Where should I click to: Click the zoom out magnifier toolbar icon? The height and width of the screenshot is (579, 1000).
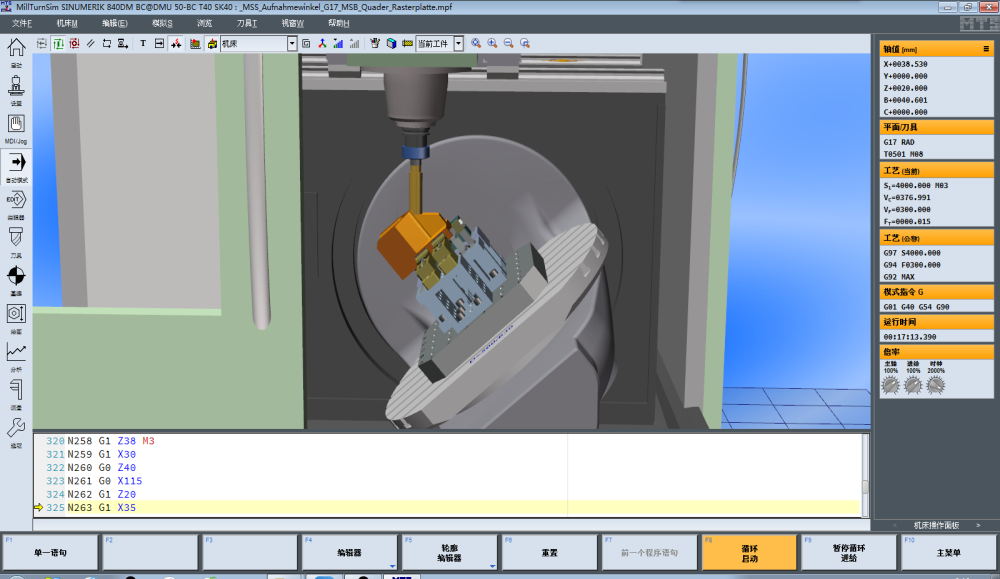508,44
